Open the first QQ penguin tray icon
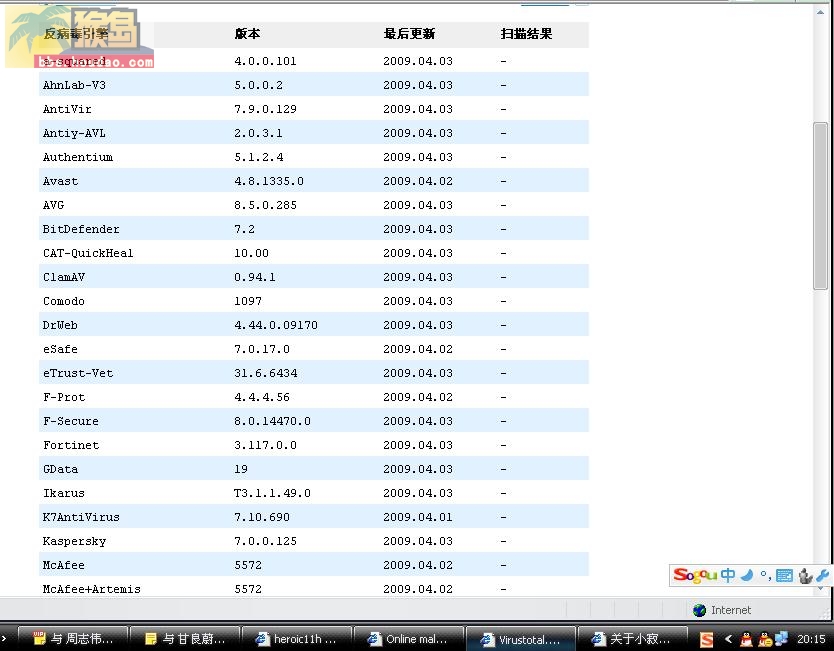 747,639
